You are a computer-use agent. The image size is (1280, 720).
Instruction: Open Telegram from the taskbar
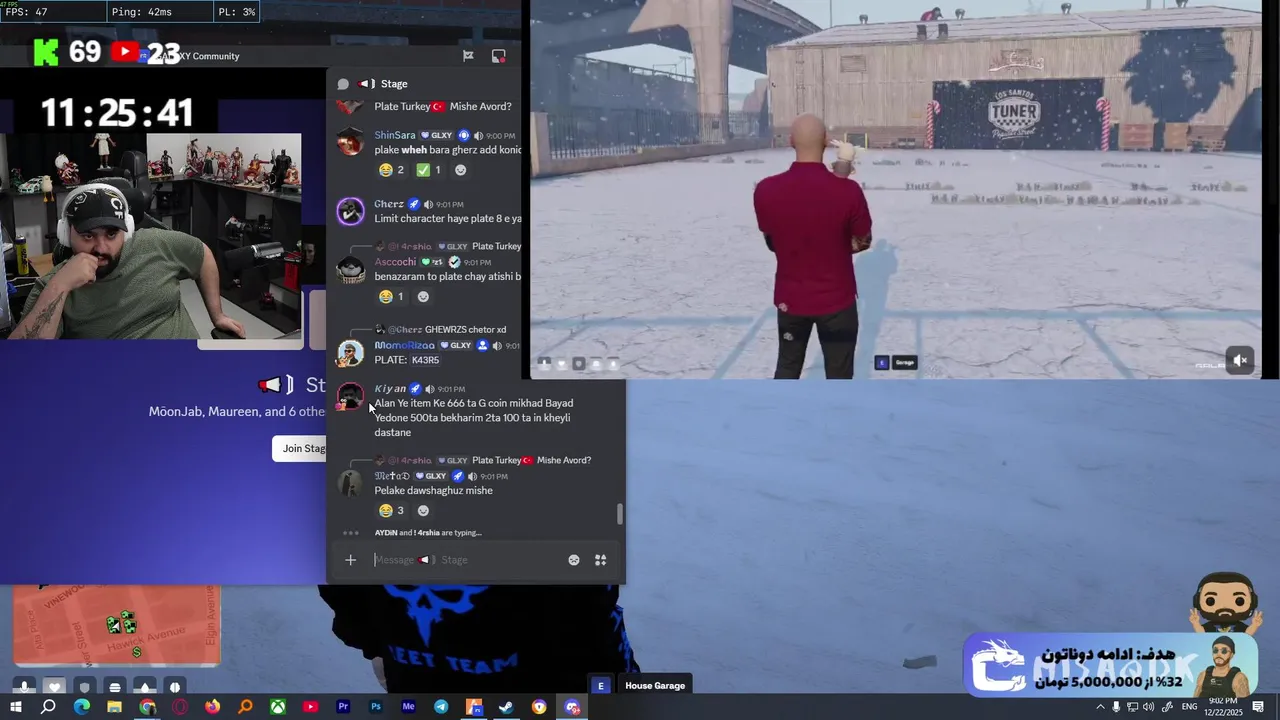441,707
